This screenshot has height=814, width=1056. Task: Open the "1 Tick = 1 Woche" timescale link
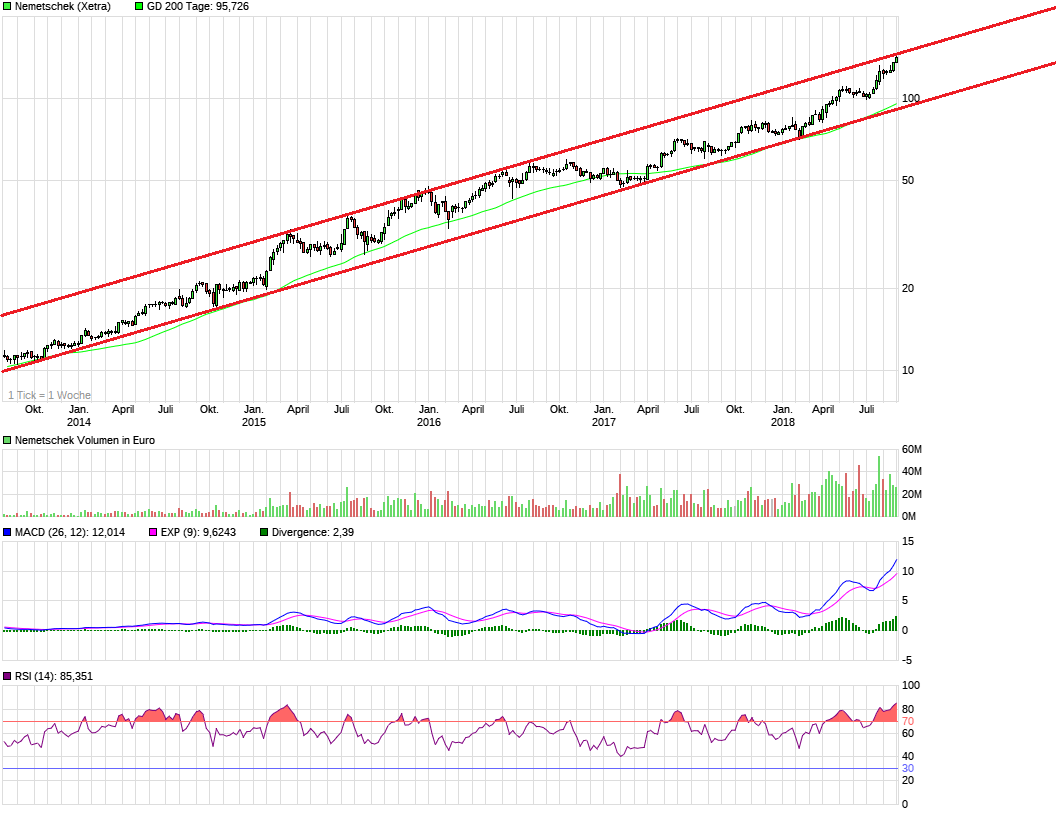pos(47,395)
